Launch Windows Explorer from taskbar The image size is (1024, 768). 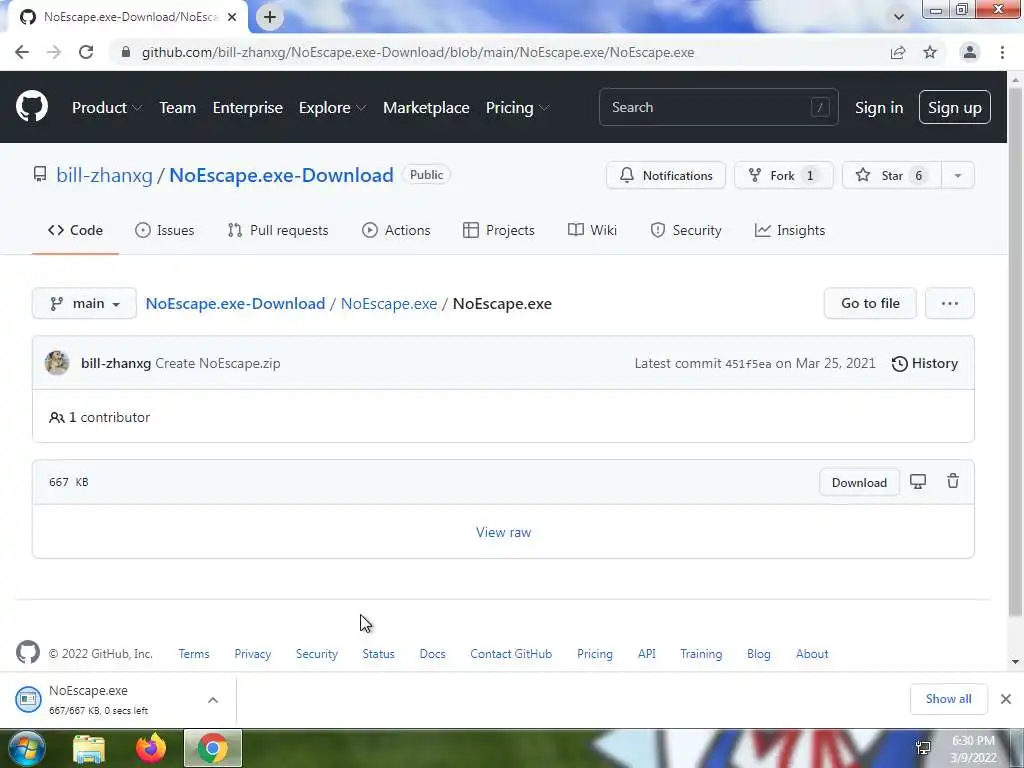89,749
